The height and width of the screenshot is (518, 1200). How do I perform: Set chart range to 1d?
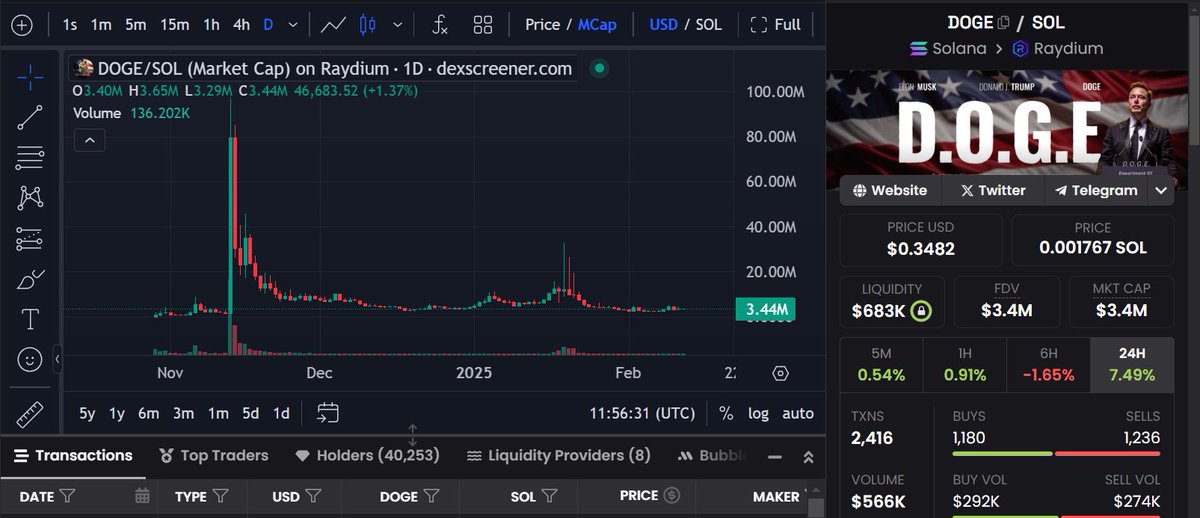tap(282, 413)
